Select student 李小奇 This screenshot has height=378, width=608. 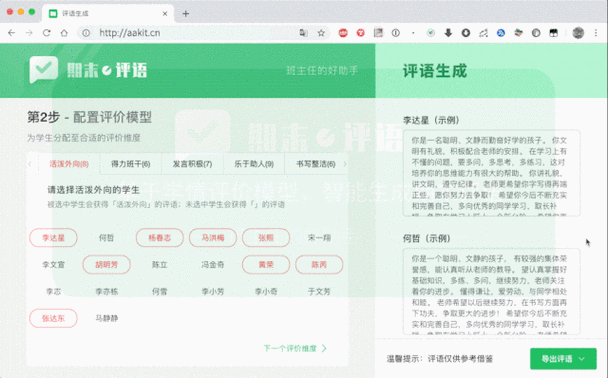pos(266,292)
